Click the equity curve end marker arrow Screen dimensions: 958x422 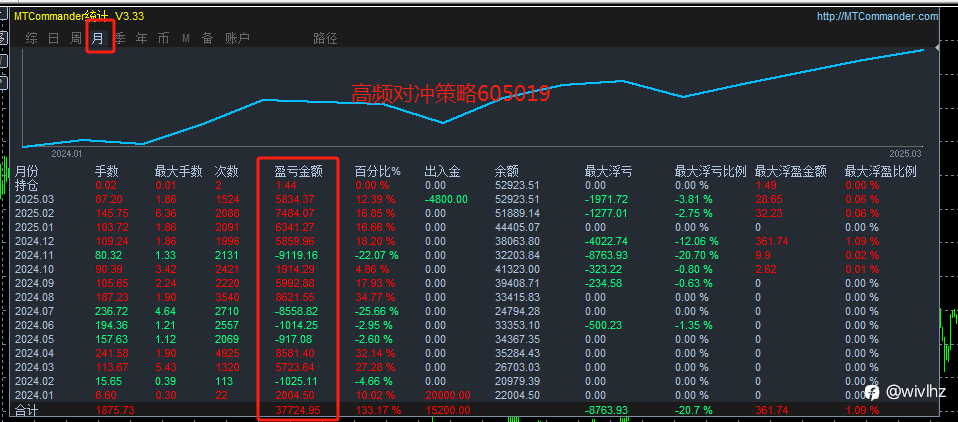click(937, 48)
